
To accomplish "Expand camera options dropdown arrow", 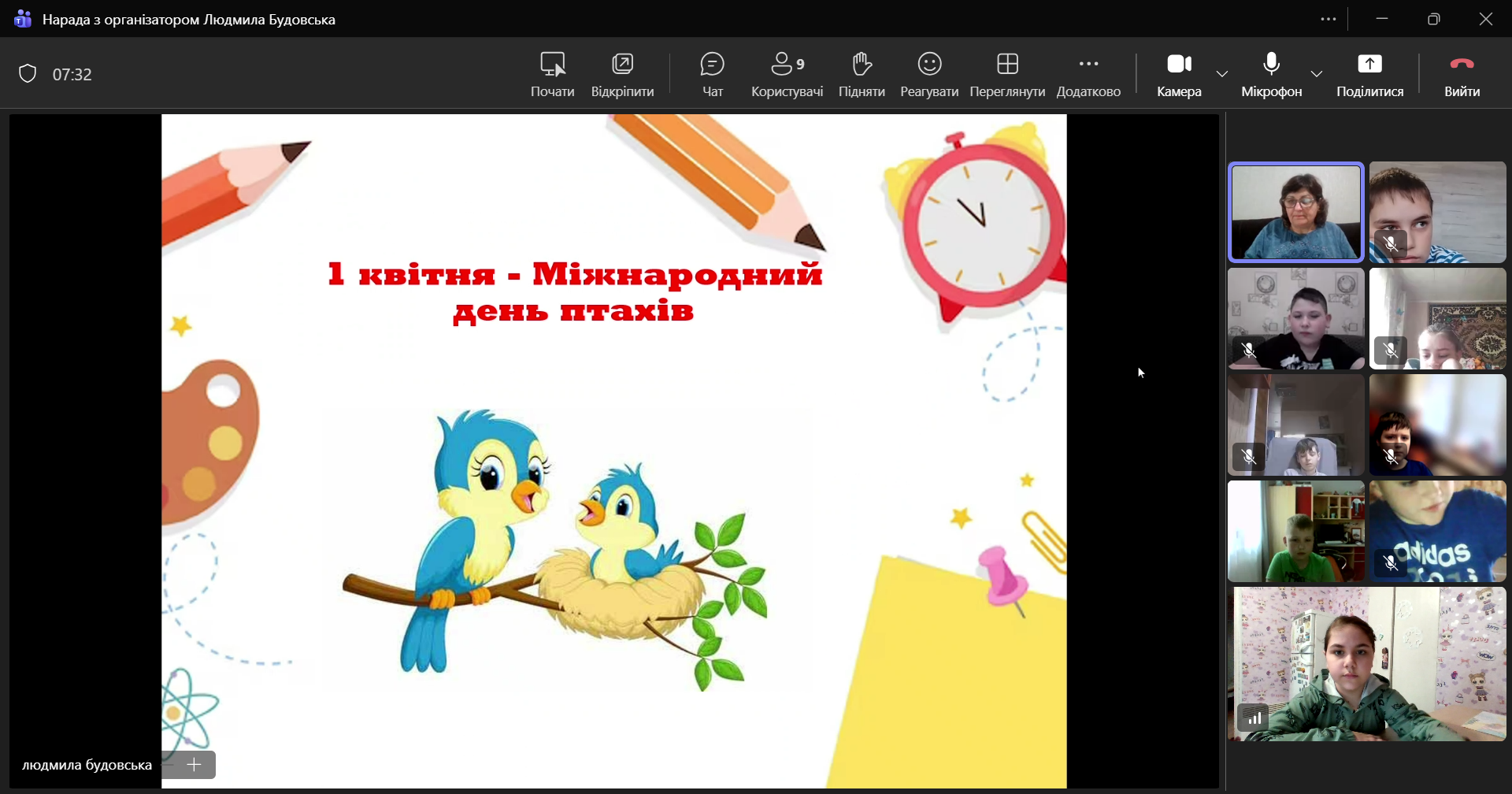I will point(1222,74).
